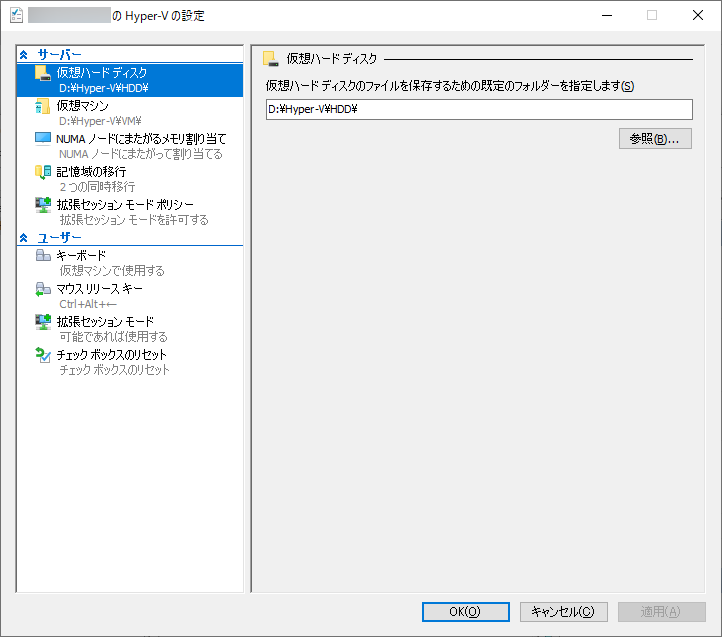Collapse the ユーザー section

pos(23,238)
